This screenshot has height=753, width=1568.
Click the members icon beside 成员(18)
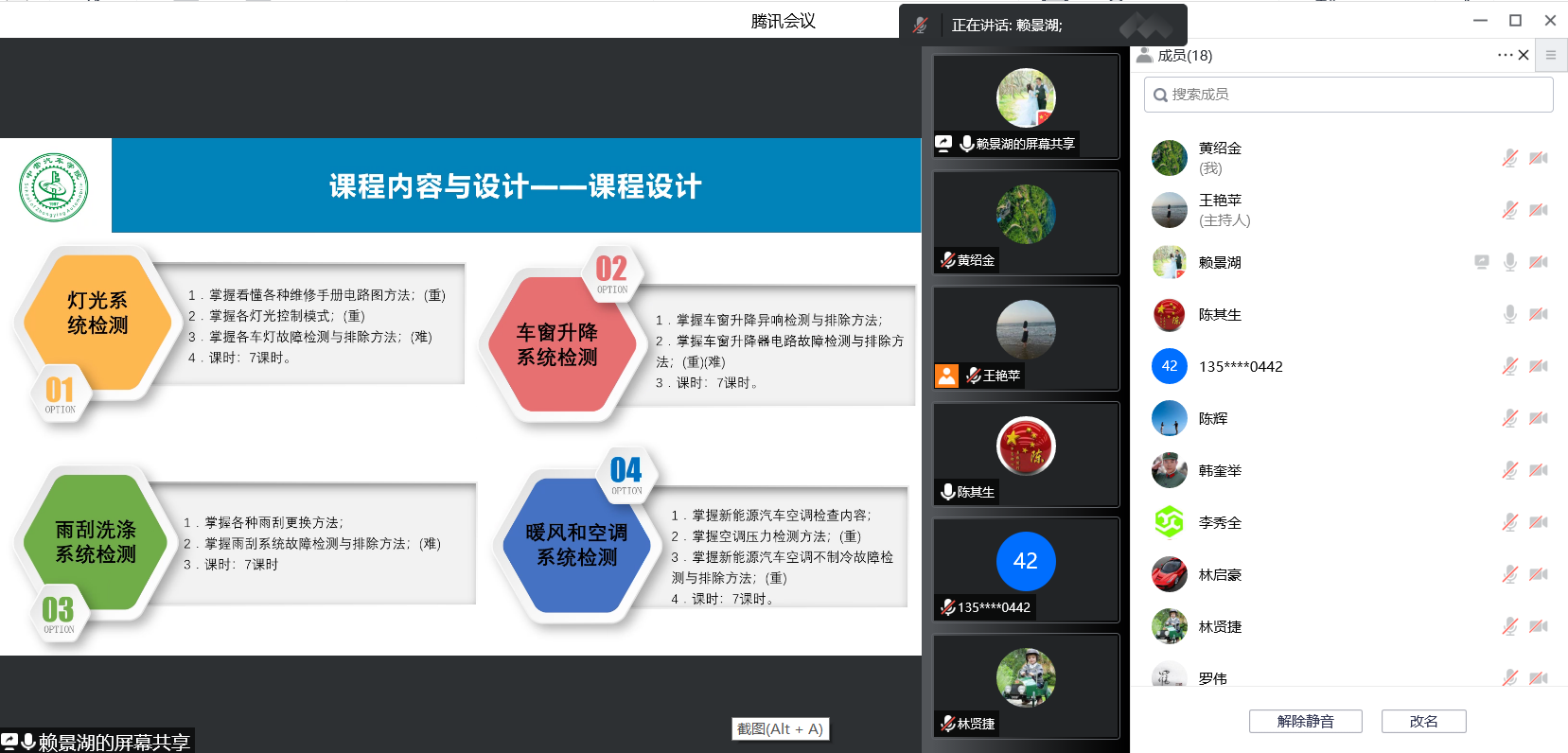pos(1144,56)
